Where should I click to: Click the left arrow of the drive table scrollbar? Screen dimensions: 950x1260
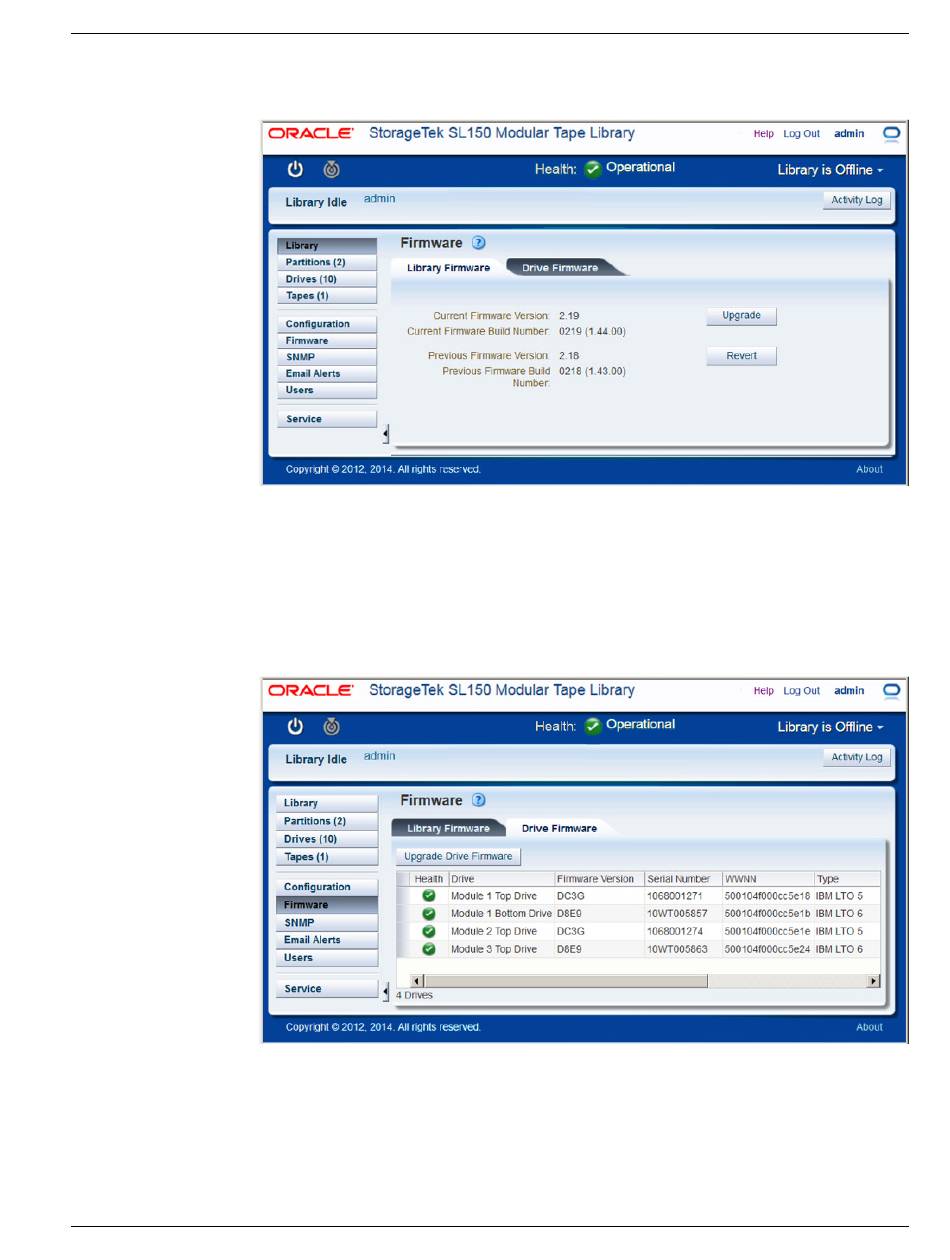click(418, 981)
